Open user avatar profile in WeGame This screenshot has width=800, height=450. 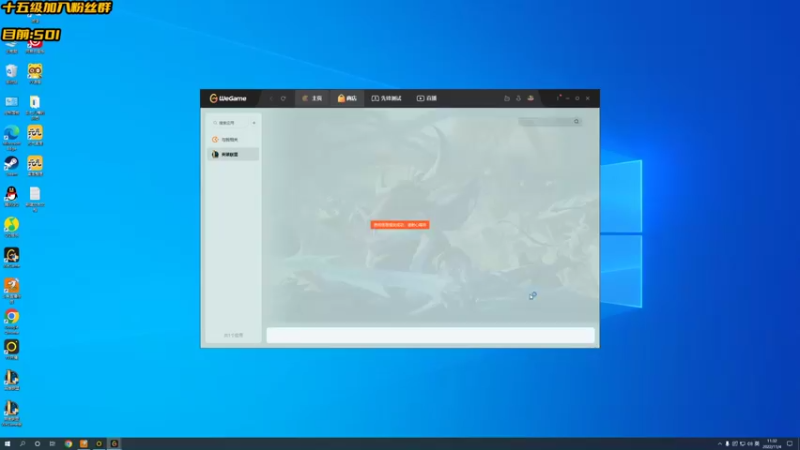coord(531,98)
